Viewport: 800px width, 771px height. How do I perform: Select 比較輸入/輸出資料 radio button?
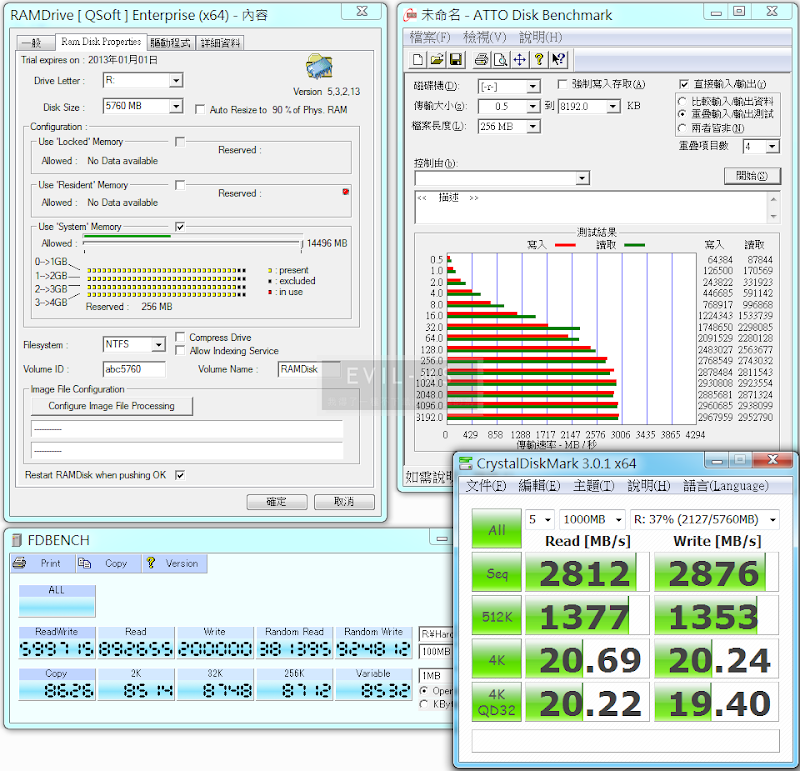click(682, 101)
